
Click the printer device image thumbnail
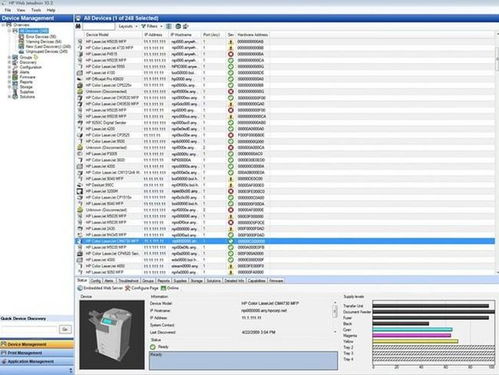[112, 335]
